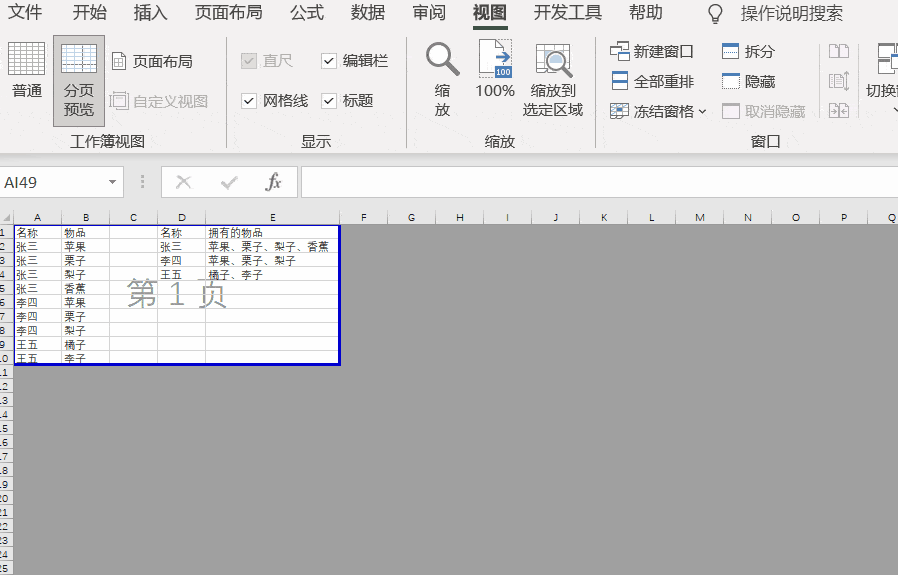Open the Page Layout (页面布局) ribbon tab

tap(229, 13)
